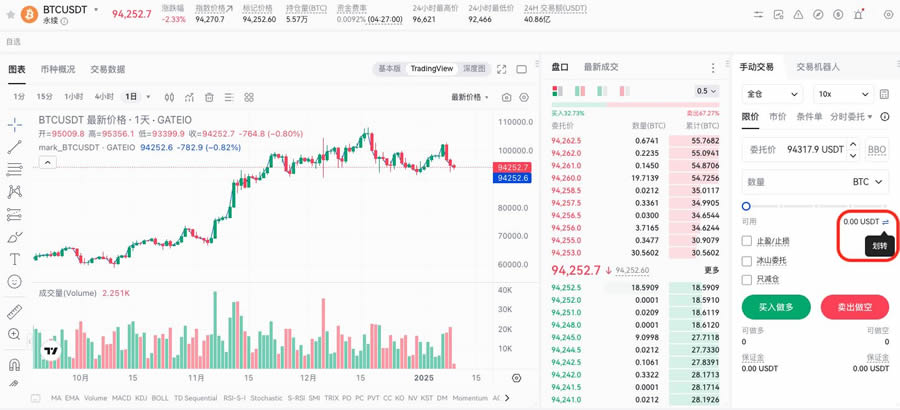
Task: Select the brush drawing tool
Action: point(15,237)
